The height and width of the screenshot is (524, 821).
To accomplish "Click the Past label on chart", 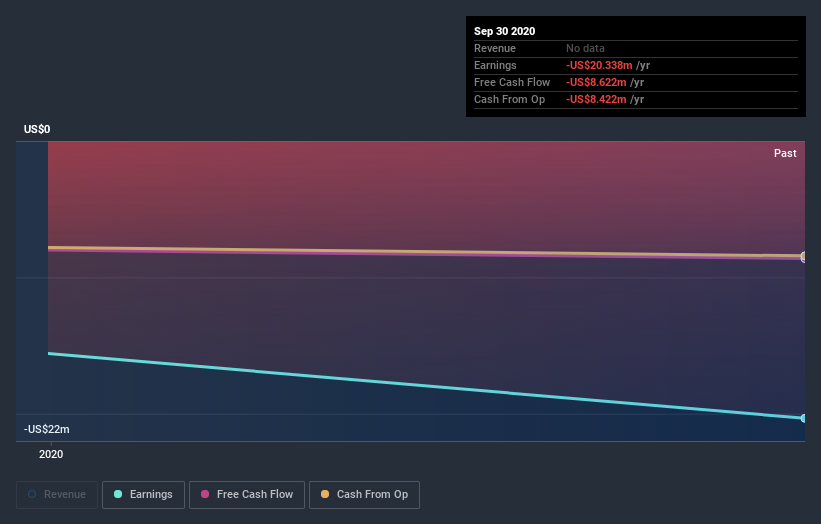I will coord(785,153).
